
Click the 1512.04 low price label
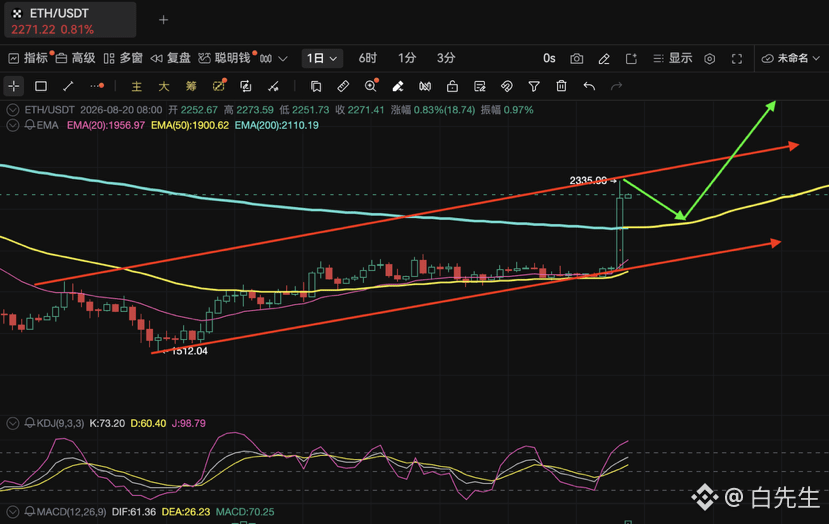pos(190,351)
